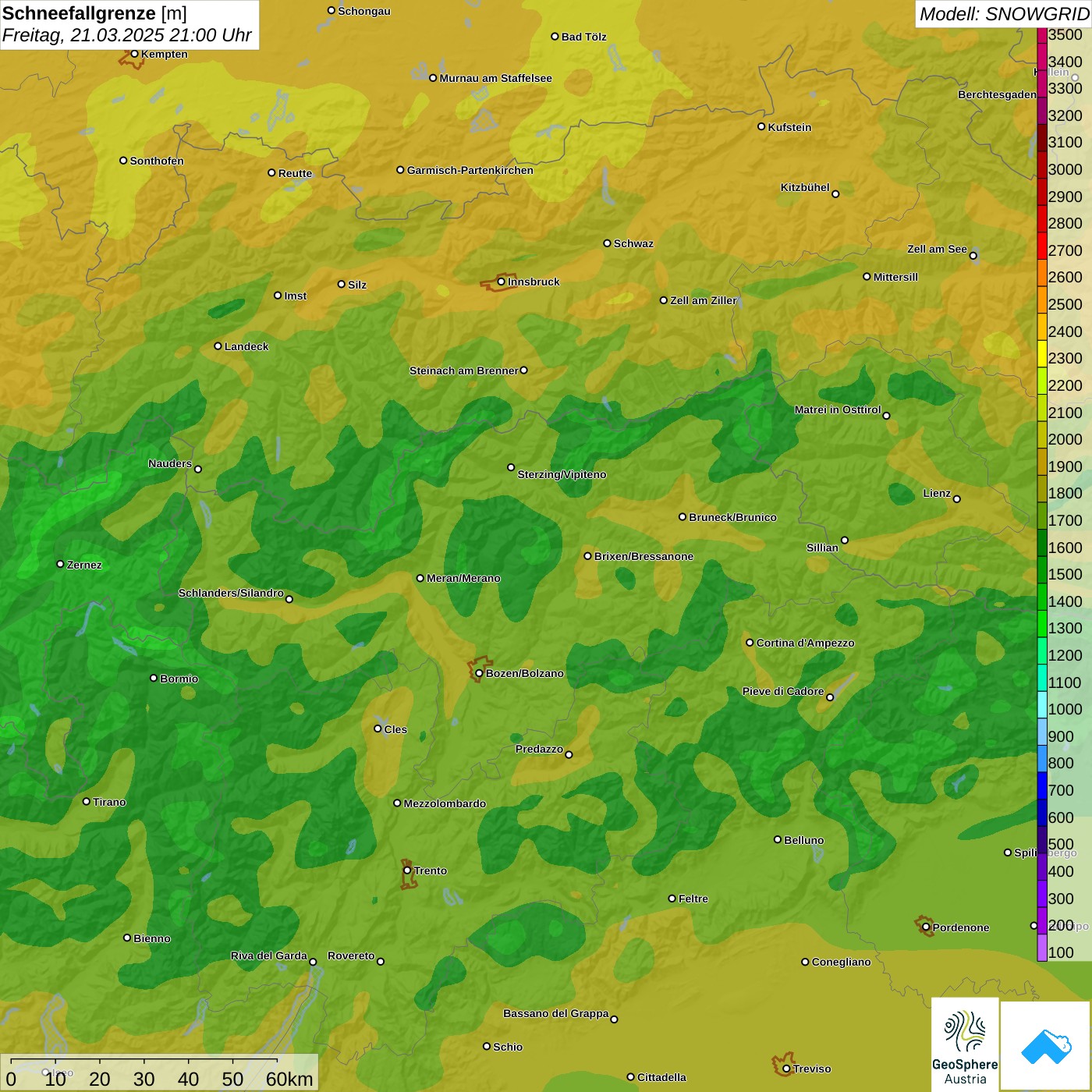This screenshot has height=1092, width=1092.
Task: Click the Mittersill label
Action: [x=895, y=277]
